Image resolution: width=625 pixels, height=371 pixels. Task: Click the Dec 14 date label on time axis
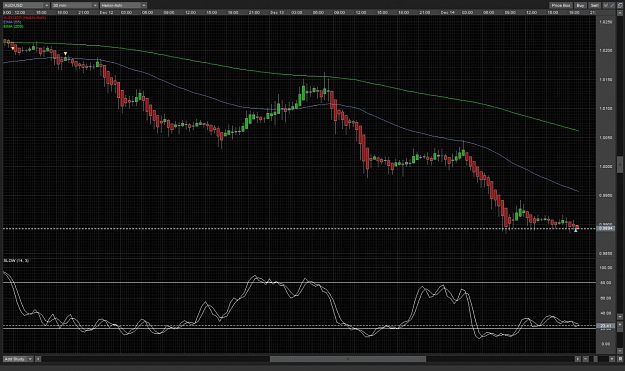[448, 13]
